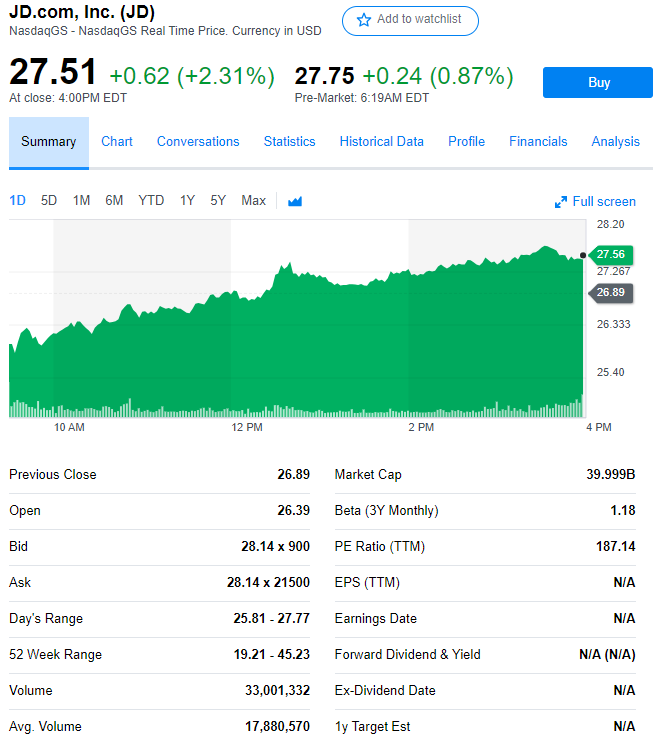Click the 26.89 previous close marker
Viewport: 653px width, 744px height.
[x=610, y=292]
